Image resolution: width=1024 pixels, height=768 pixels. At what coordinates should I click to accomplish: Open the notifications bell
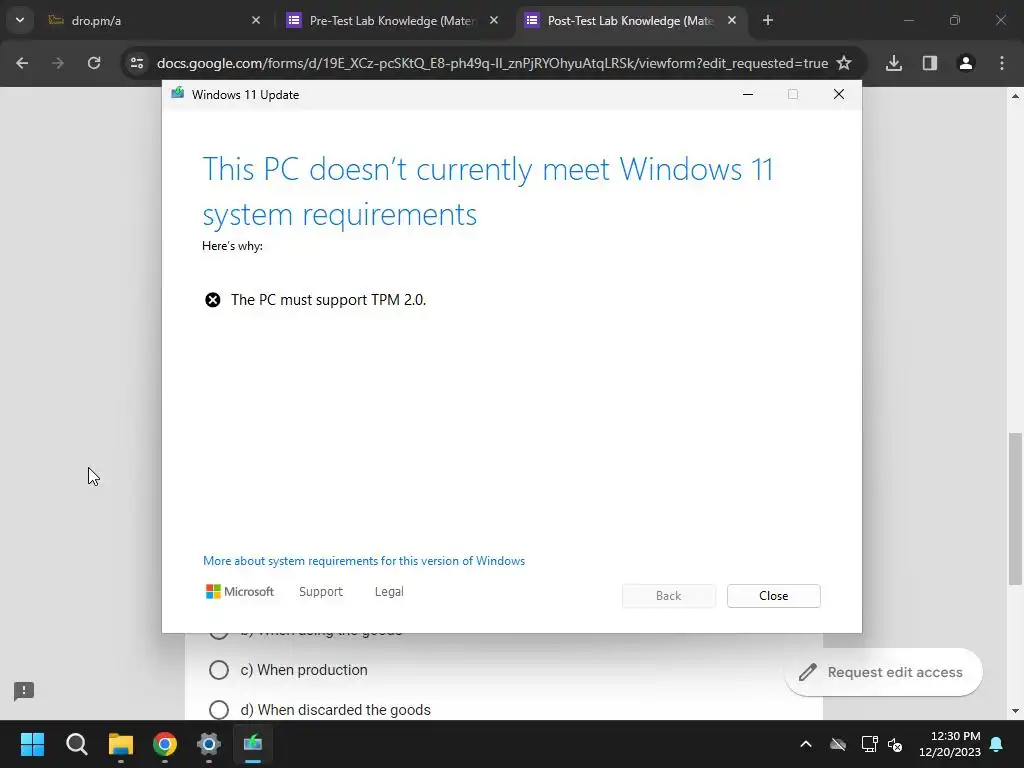coord(997,744)
